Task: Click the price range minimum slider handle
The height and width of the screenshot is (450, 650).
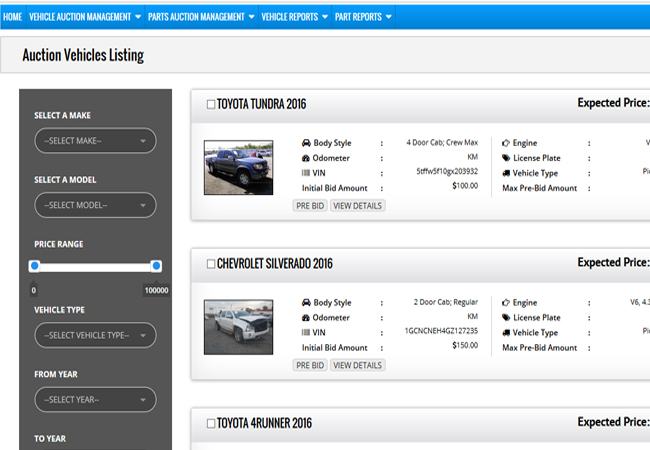Action: pyautogui.click(x=34, y=266)
